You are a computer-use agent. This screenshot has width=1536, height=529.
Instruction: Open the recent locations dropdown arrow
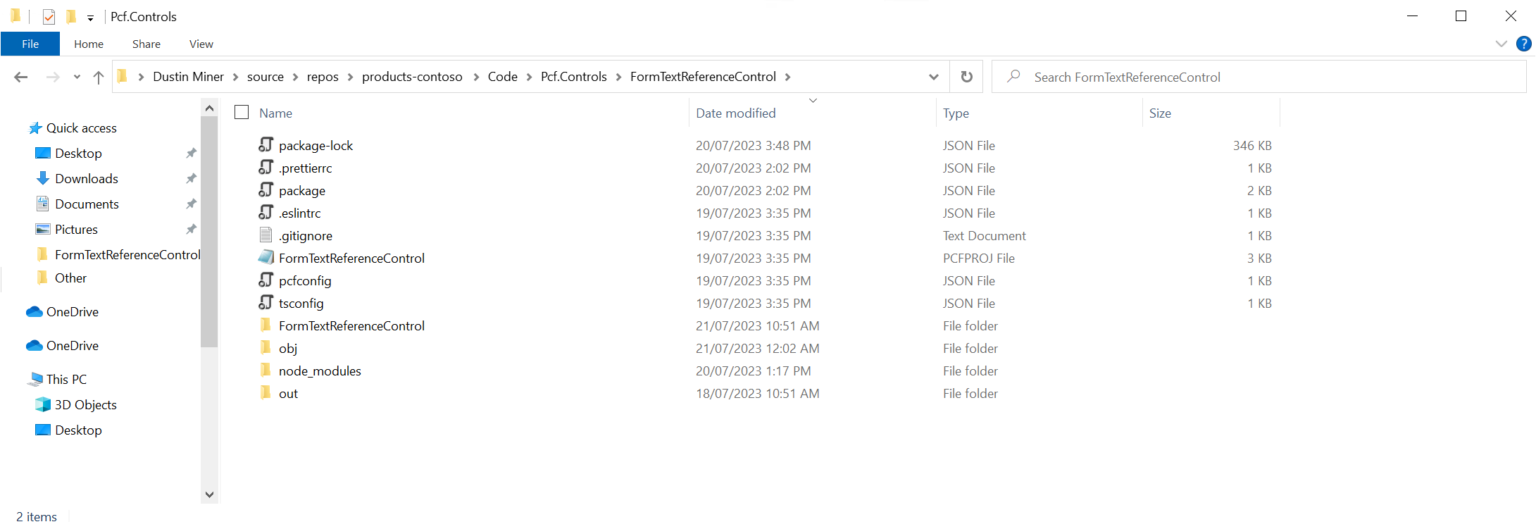(76, 77)
